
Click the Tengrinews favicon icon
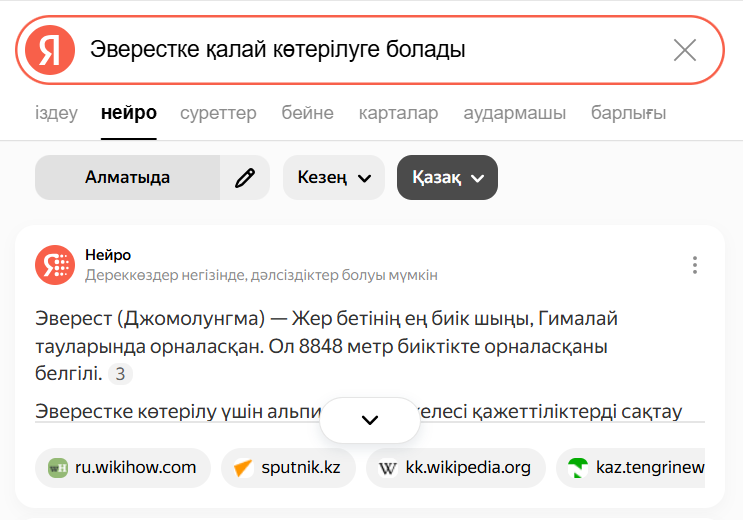577,467
